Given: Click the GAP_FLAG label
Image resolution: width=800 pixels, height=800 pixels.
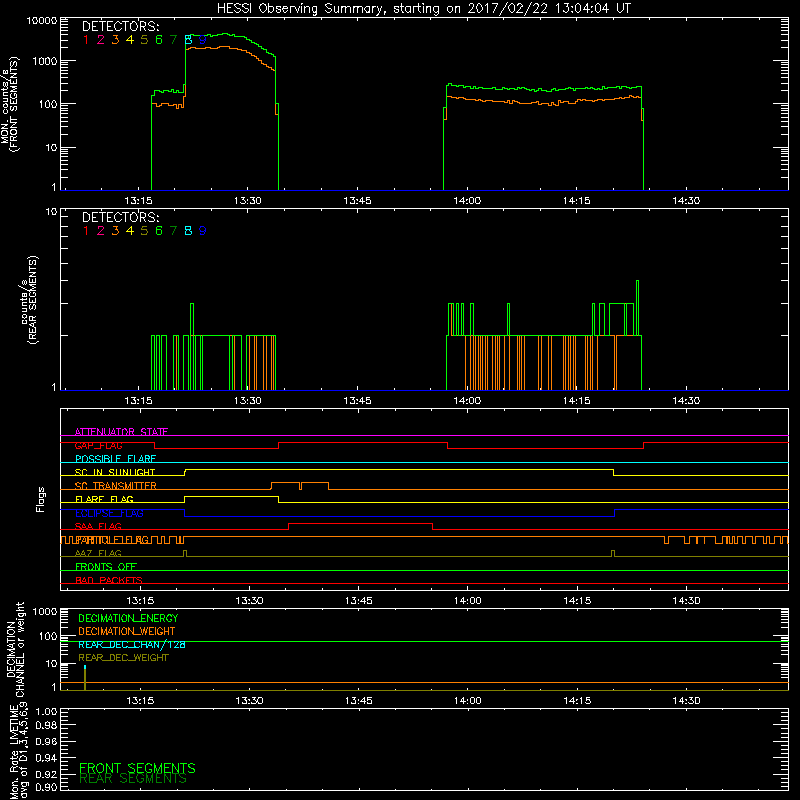Looking at the screenshot, I should click(98, 445).
